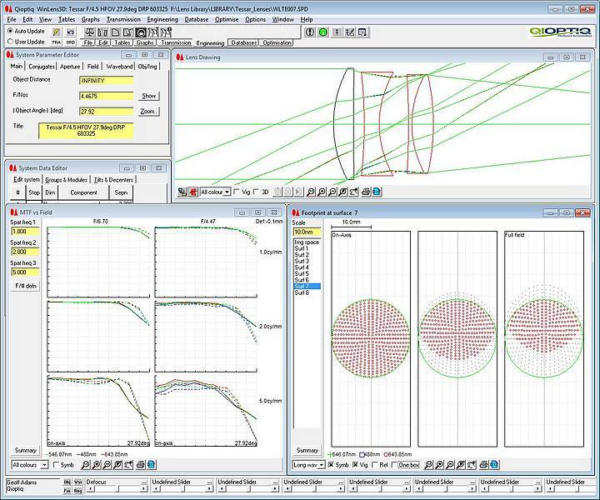Open All colour dropdown in Lens Drawing
600x500 pixels.
click(x=227, y=192)
